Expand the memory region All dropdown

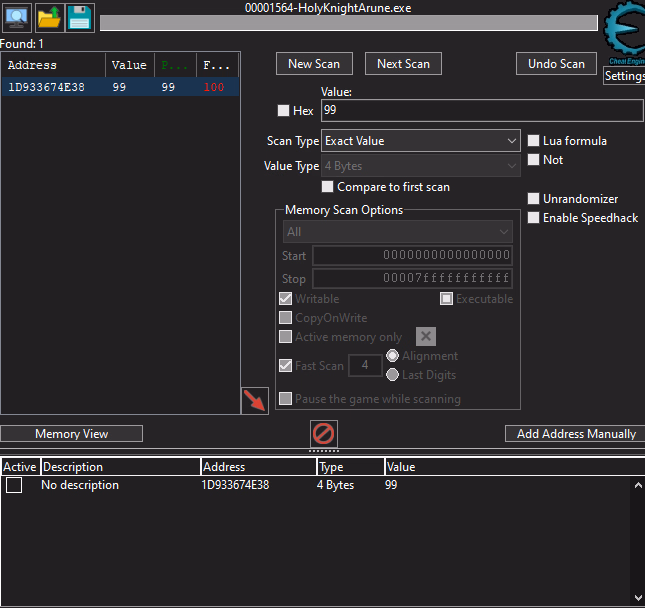point(398,232)
